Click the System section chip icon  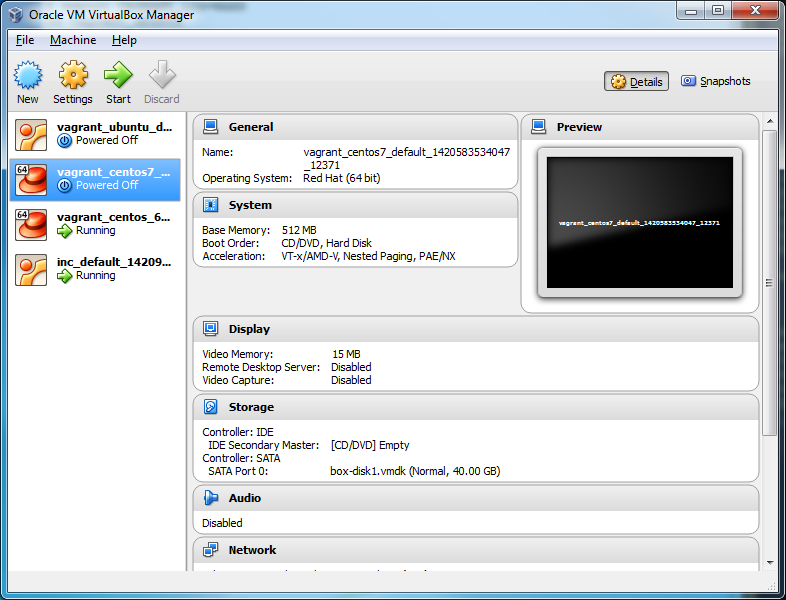tap(211, 205)
